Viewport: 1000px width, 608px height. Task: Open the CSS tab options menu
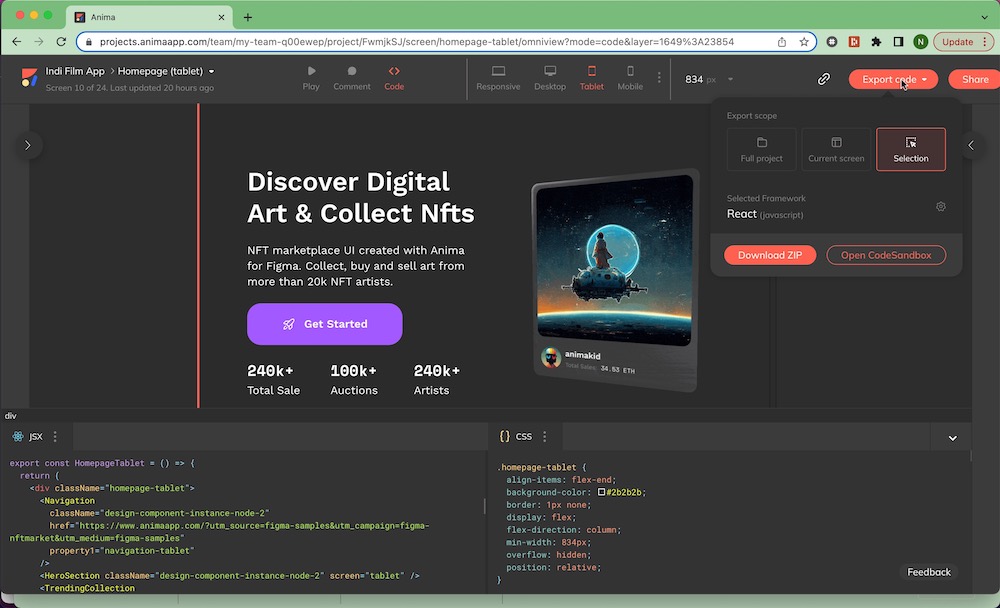(x=545, y=437)
